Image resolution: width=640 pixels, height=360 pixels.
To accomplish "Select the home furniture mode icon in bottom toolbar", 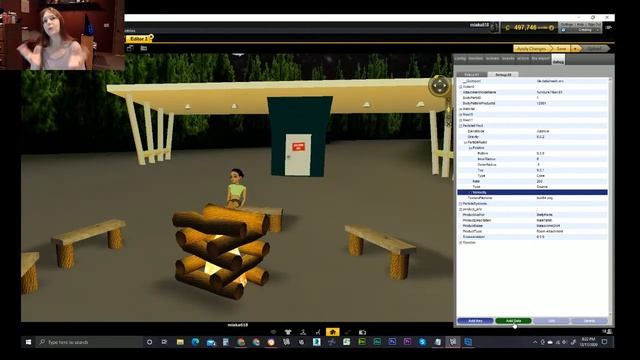I will click(332, 332).
